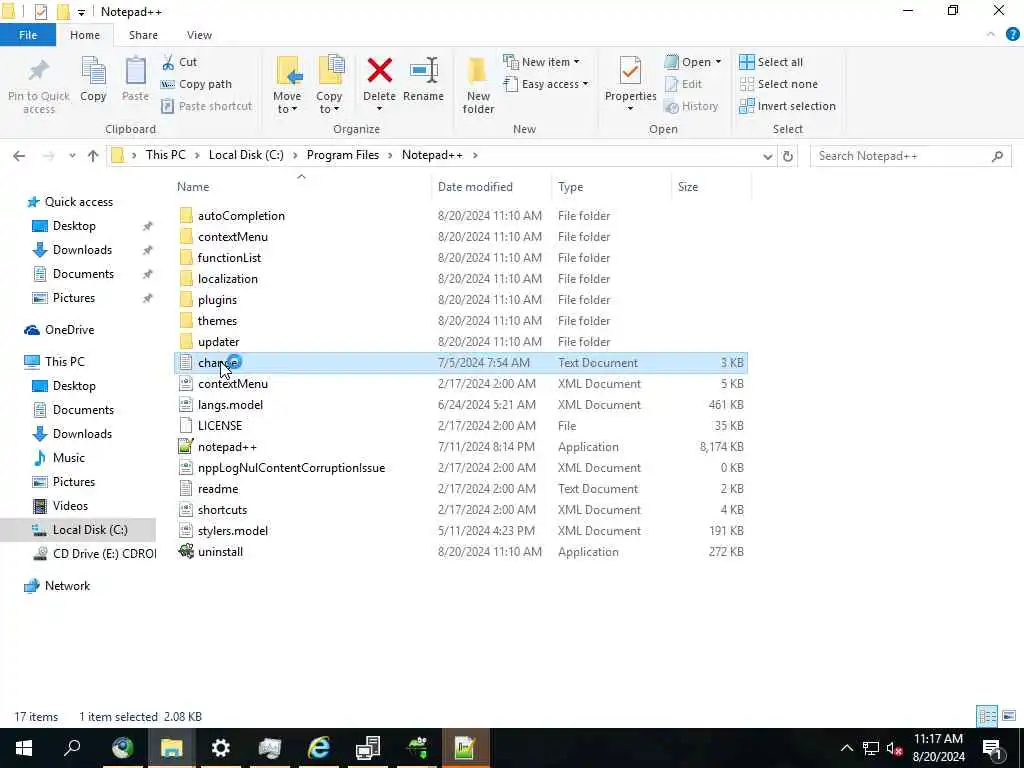Select CD Drive (E:) in the navigation pane
This screenshot has width=1024, height=768.
[x=95, y=554]
